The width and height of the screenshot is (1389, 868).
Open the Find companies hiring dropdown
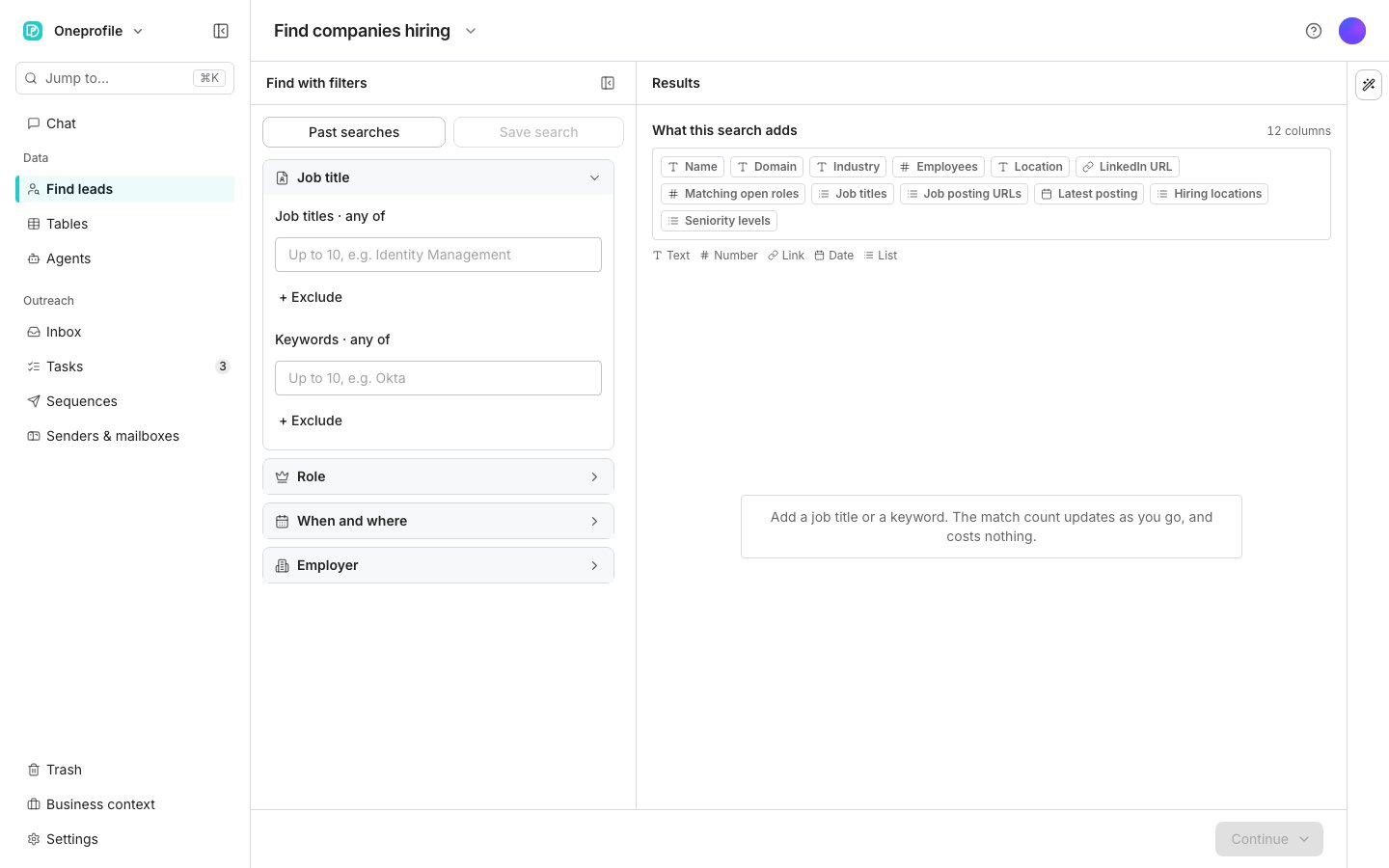[x=471, y=31]
